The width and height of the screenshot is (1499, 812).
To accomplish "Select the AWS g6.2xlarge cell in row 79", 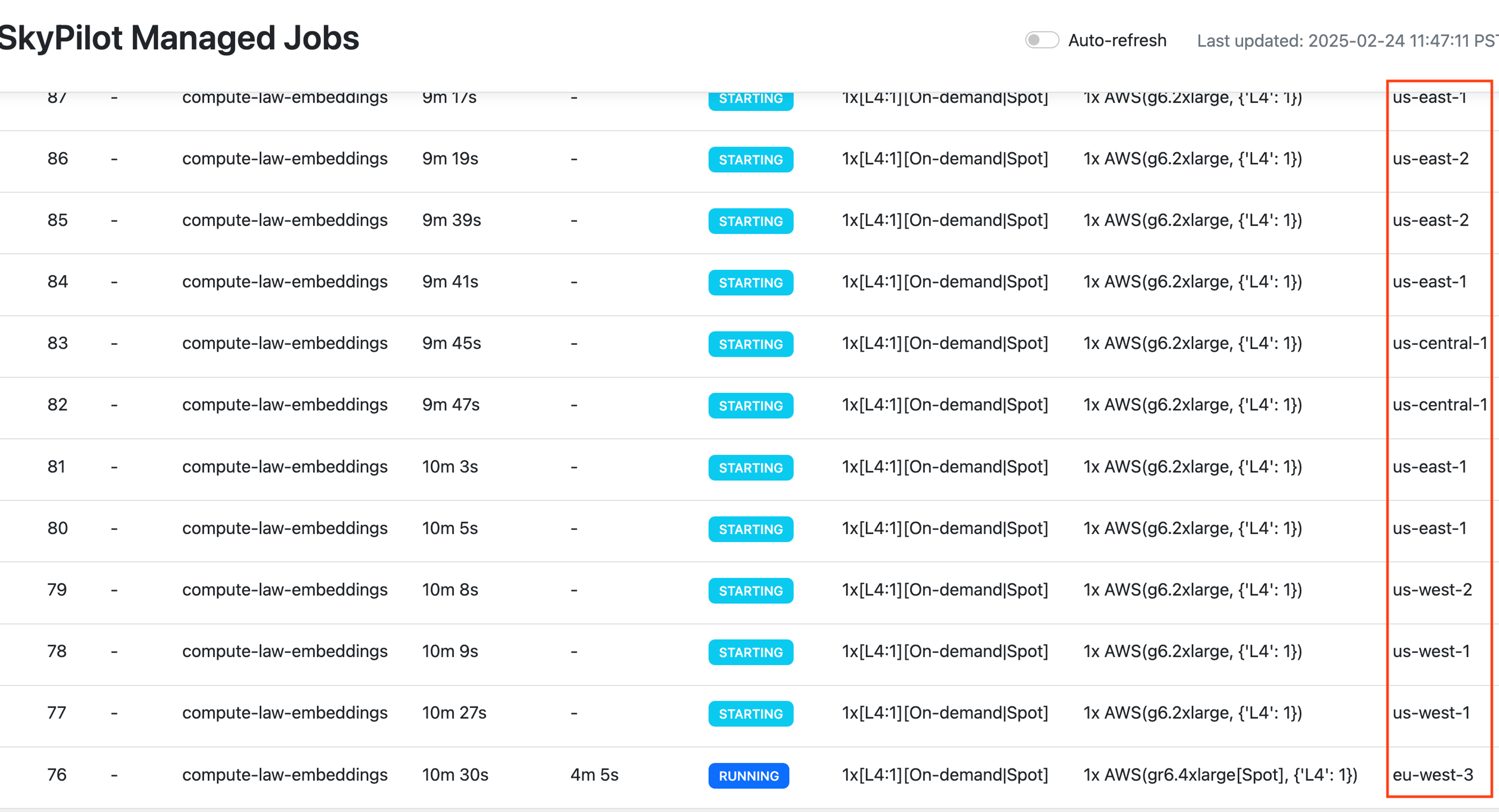I will click(x=1192, y=590).
